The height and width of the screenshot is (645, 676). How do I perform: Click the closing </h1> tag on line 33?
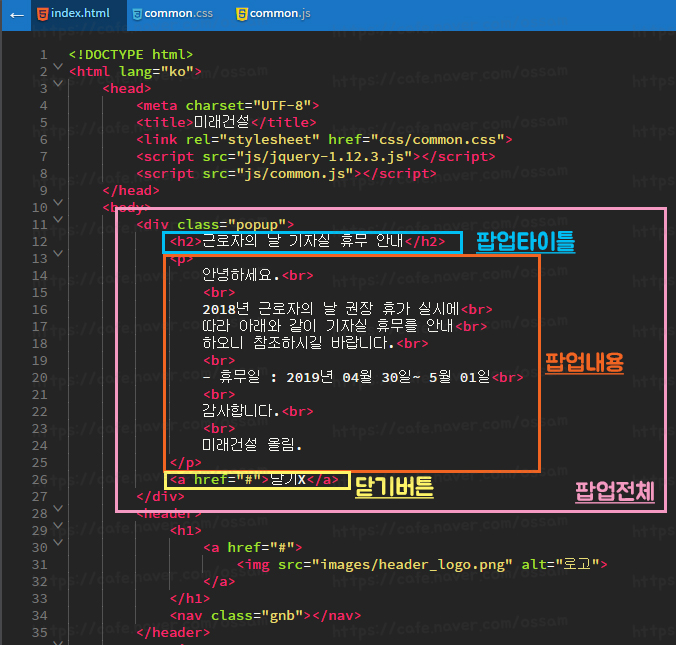tap(190, 599)
